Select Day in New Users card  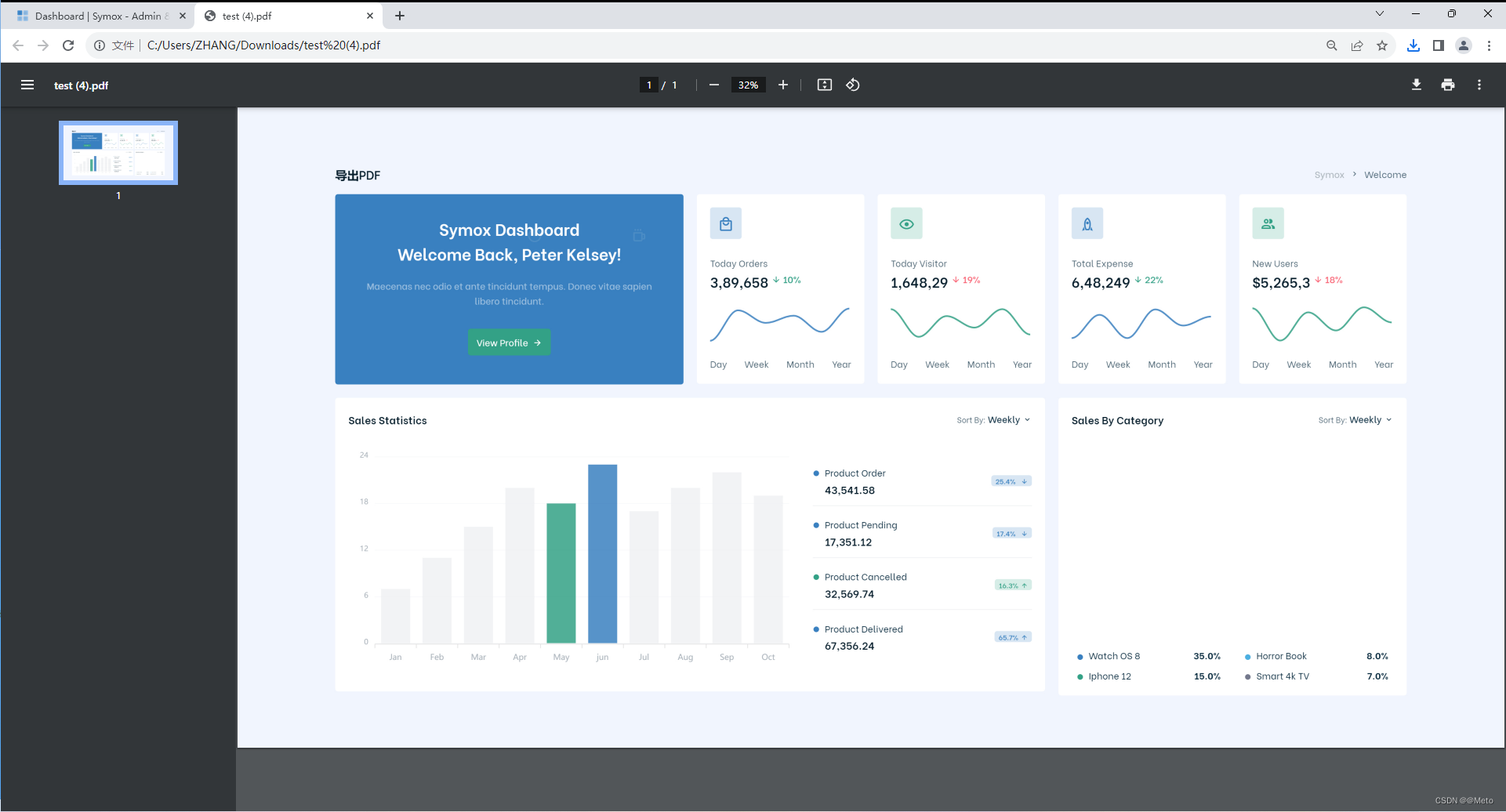[x=1261, y=364]
